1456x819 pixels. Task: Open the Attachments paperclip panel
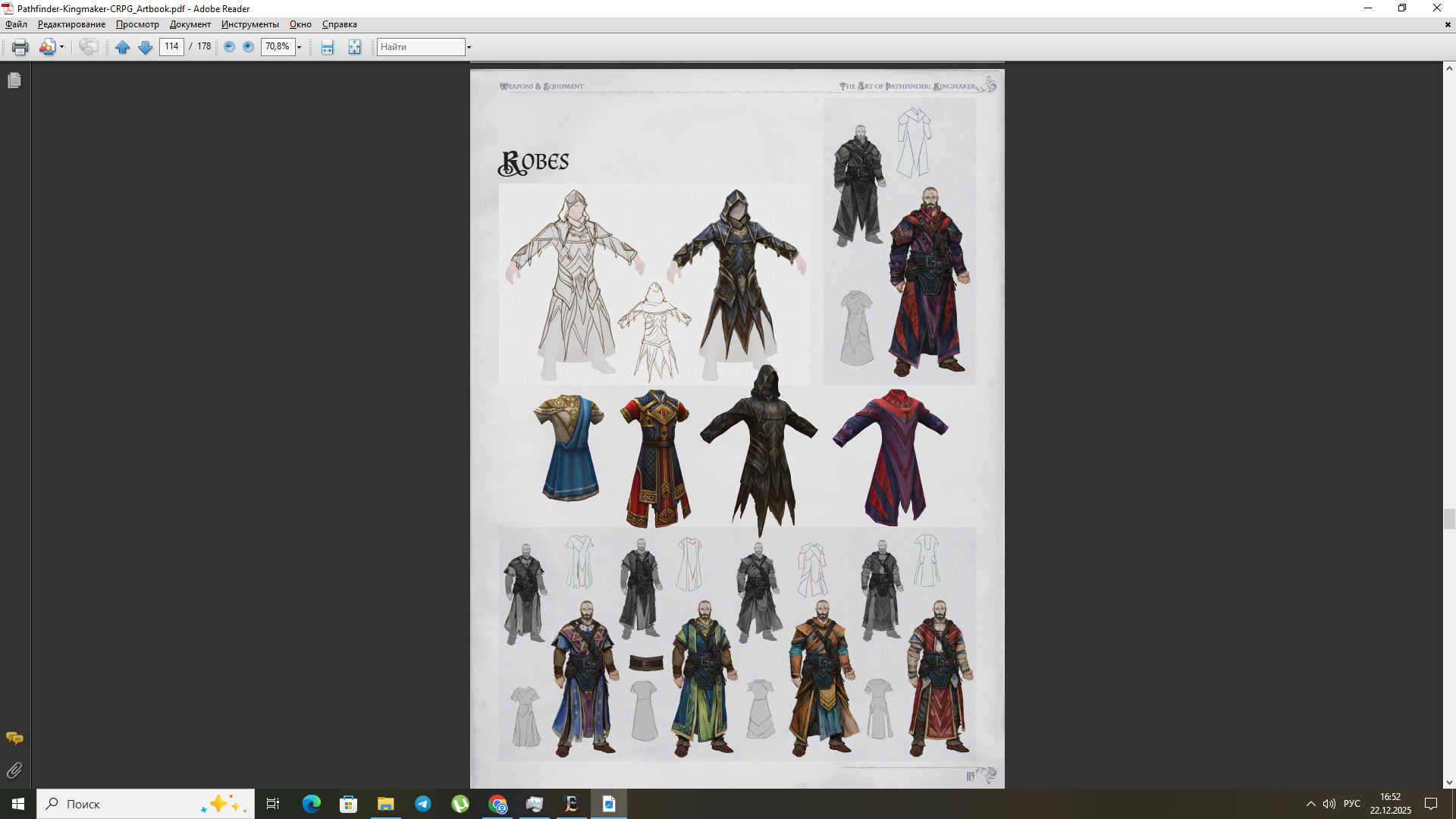[x=14, y=770]
